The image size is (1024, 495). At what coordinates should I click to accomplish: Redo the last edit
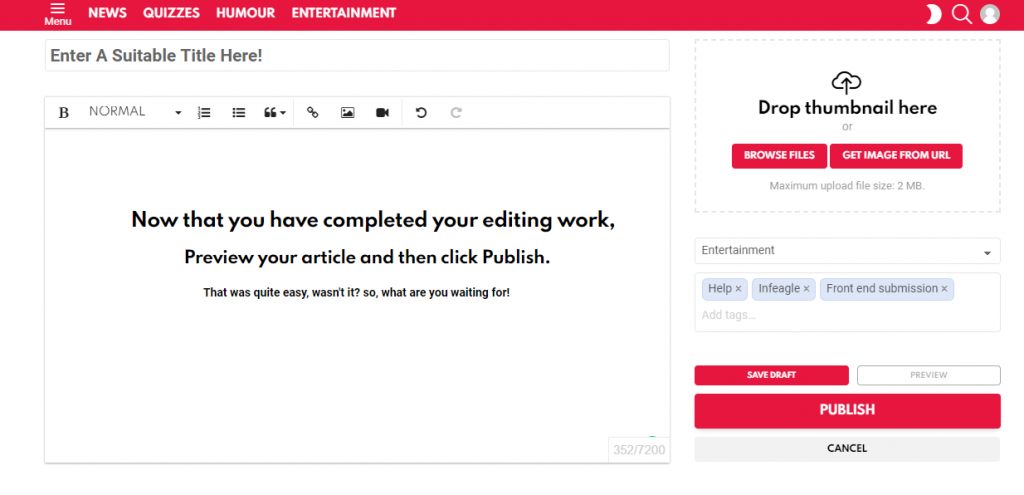click(456, 113)
